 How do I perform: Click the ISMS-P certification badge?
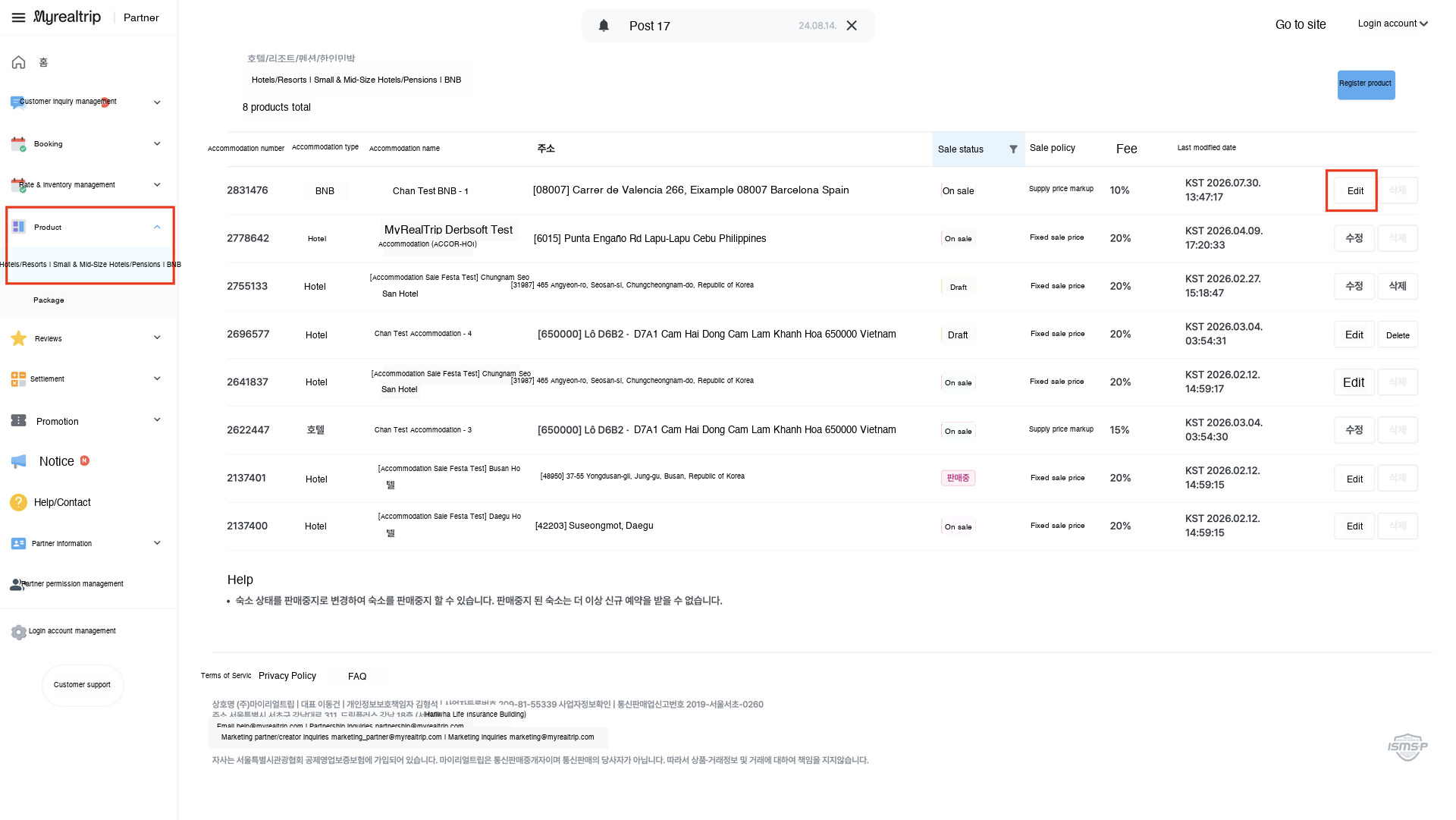(x=1407, y=746)
